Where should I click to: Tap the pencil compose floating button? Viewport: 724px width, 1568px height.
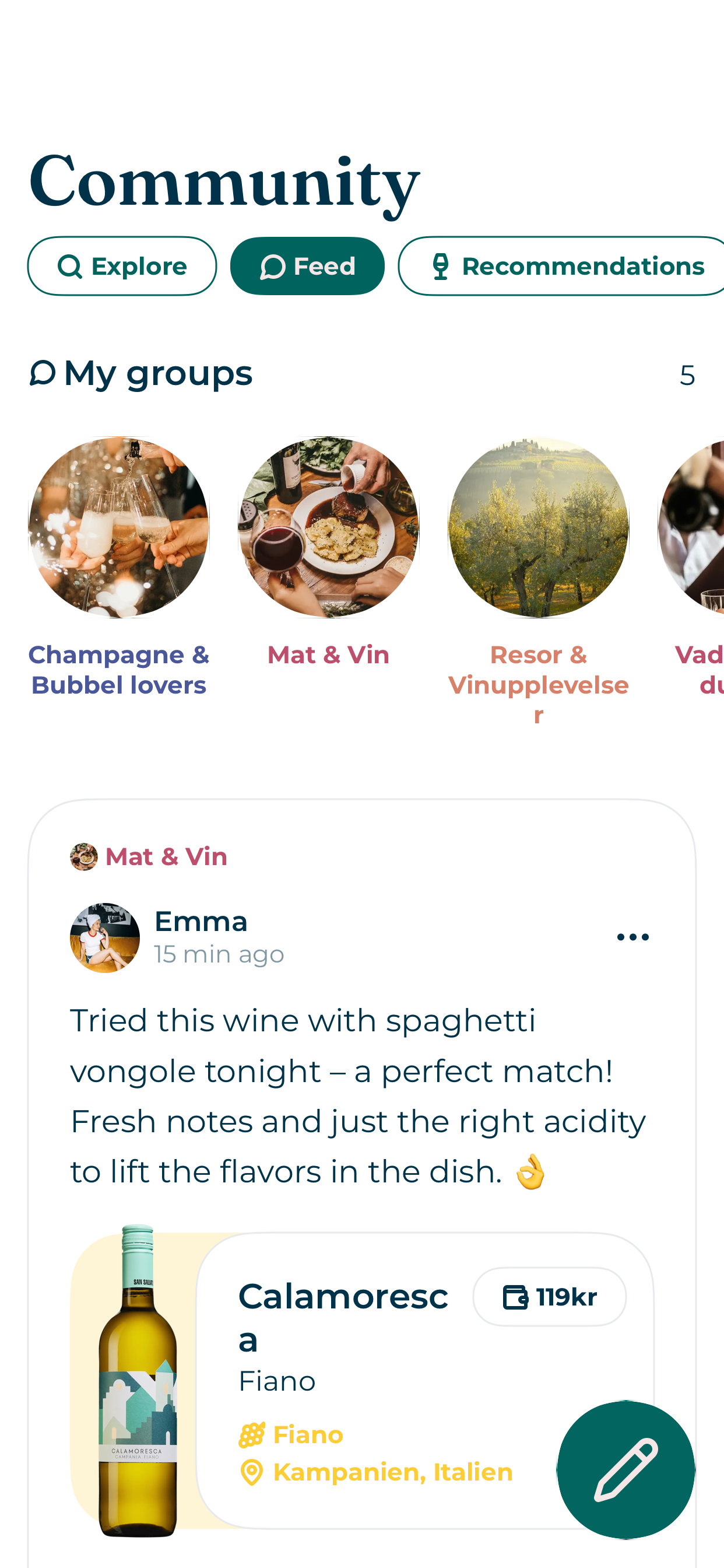(625, 1469)
